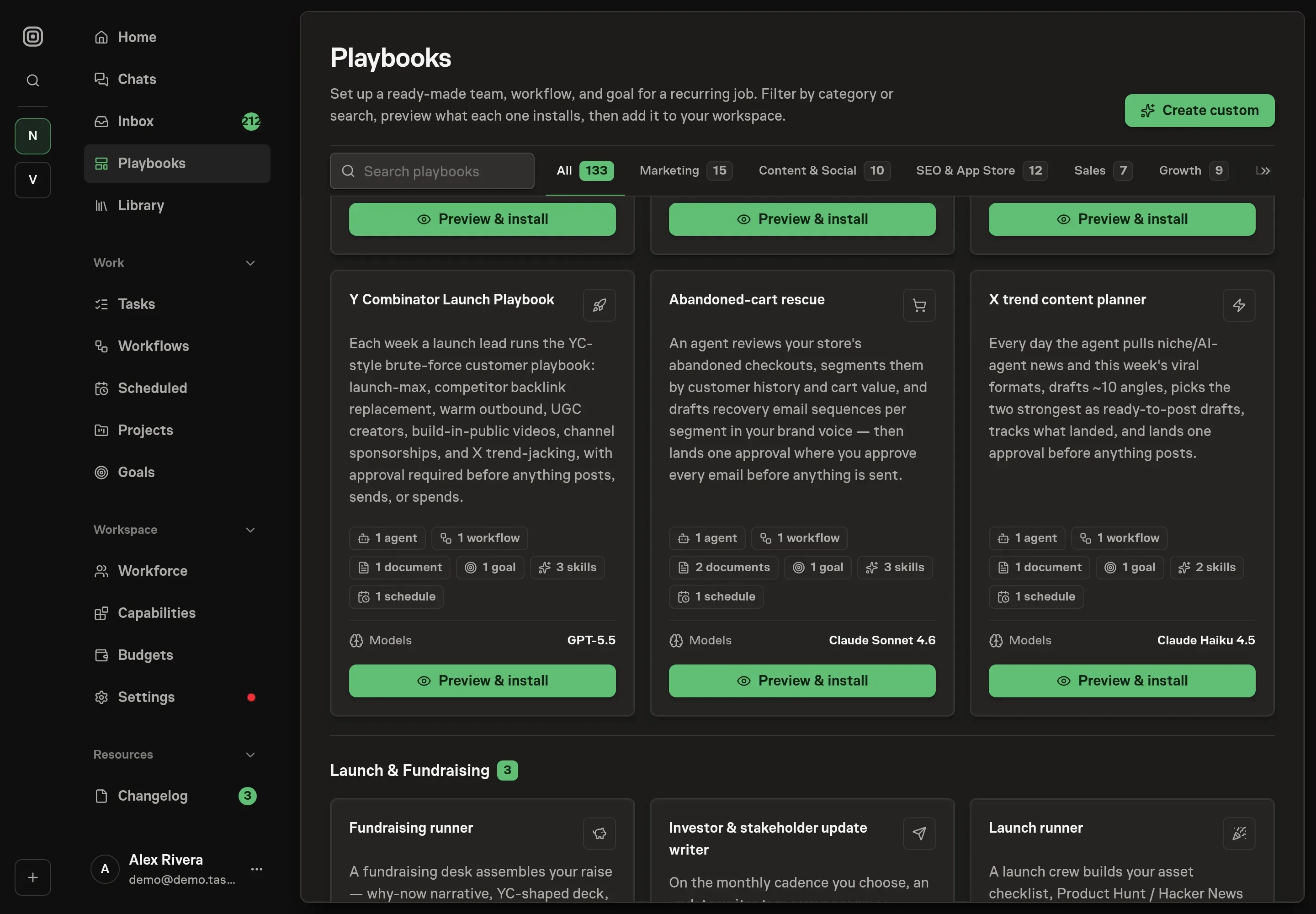Collapse the Workspace section
The width and height of the screenshot is (1316, 914).
point(250,530)
